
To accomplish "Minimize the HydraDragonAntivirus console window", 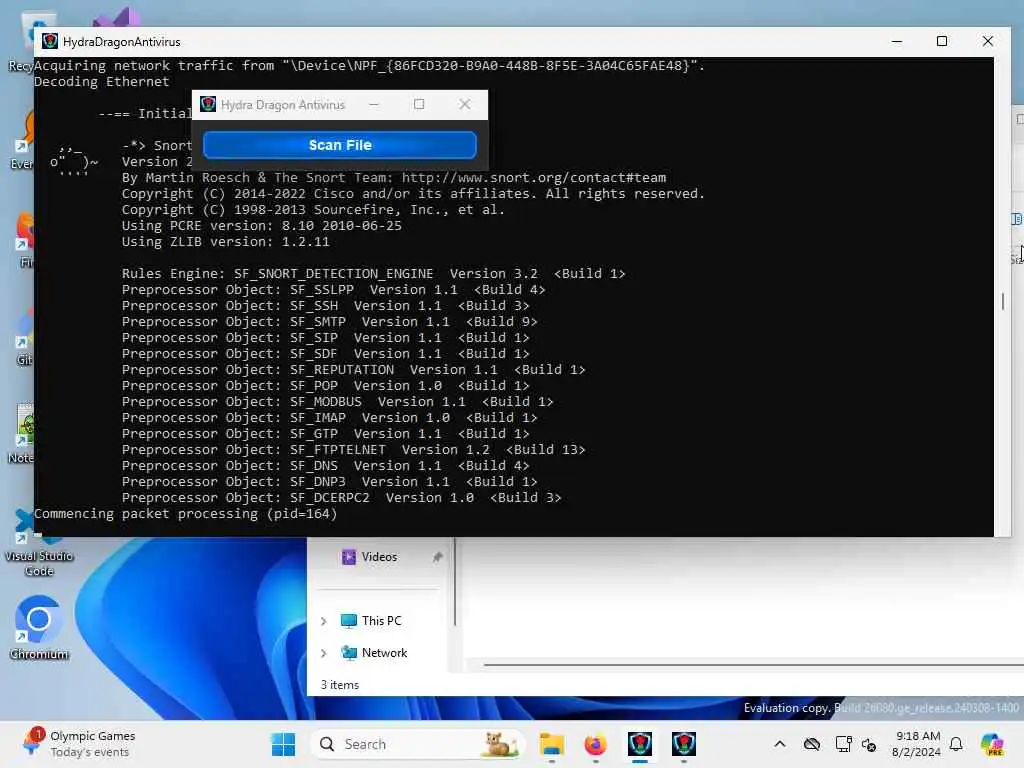I will (897, 41).
